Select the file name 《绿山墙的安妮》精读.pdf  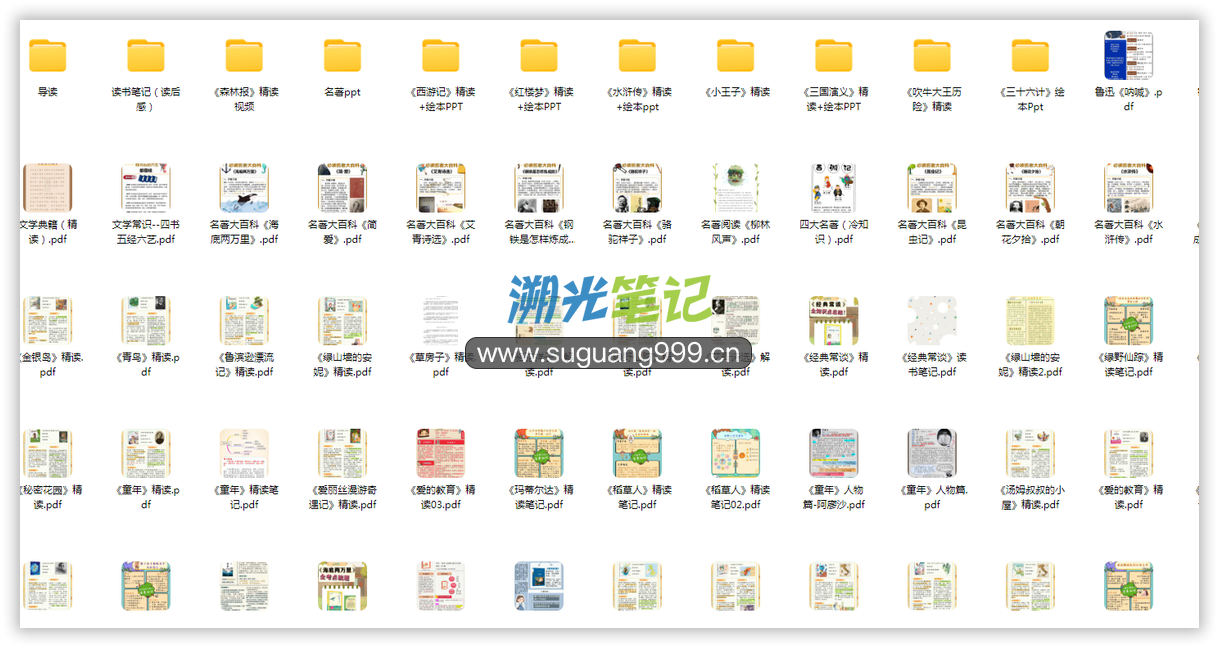pos(342,364)
